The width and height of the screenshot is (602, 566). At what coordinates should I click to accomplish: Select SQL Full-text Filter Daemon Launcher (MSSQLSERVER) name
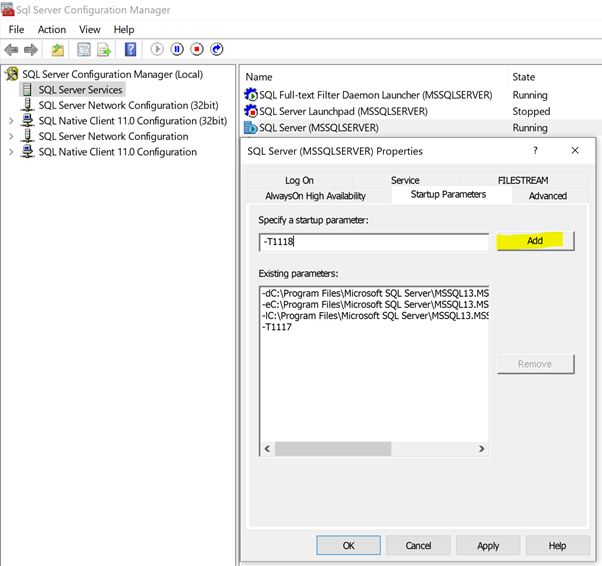click(x=375, y=94)
